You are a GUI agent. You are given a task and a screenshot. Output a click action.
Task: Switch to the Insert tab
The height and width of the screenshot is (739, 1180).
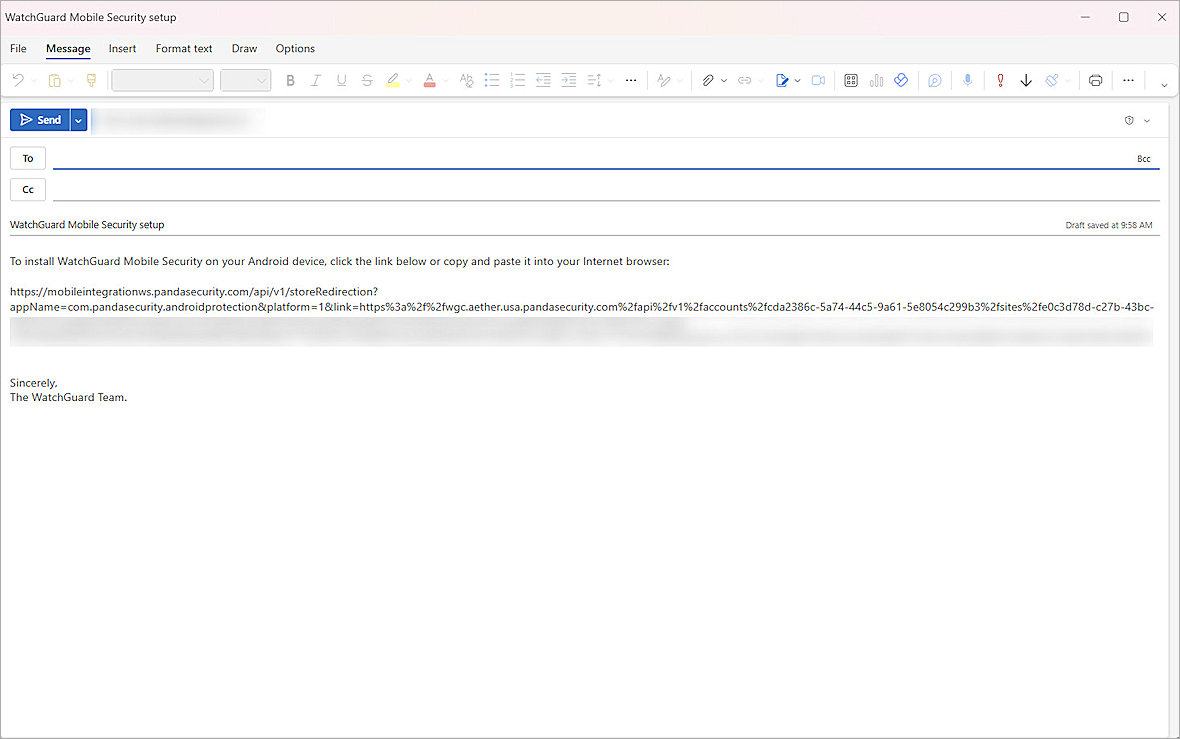tap(122, 48)
